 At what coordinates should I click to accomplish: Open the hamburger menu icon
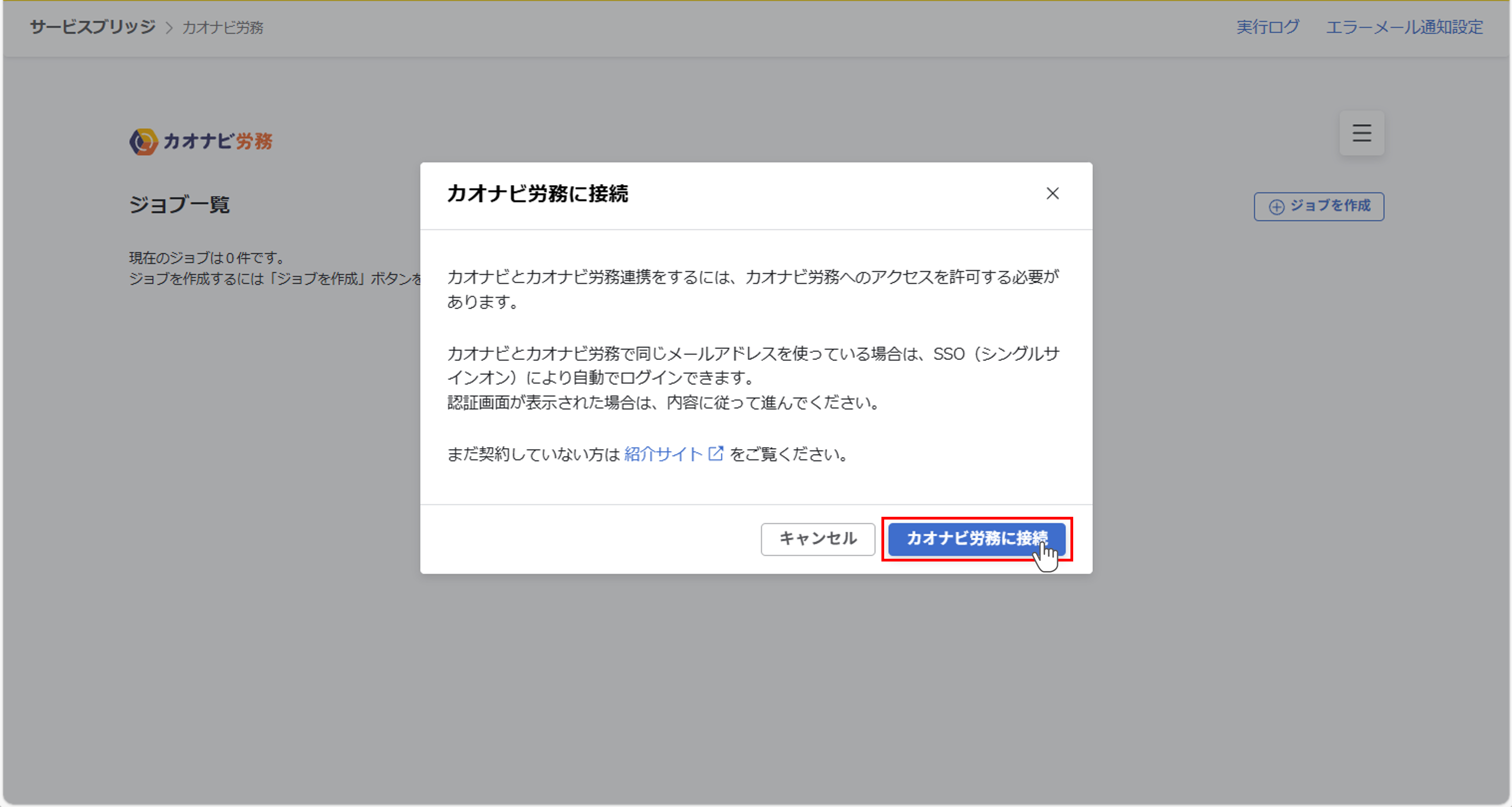(x=1362, y=133)
